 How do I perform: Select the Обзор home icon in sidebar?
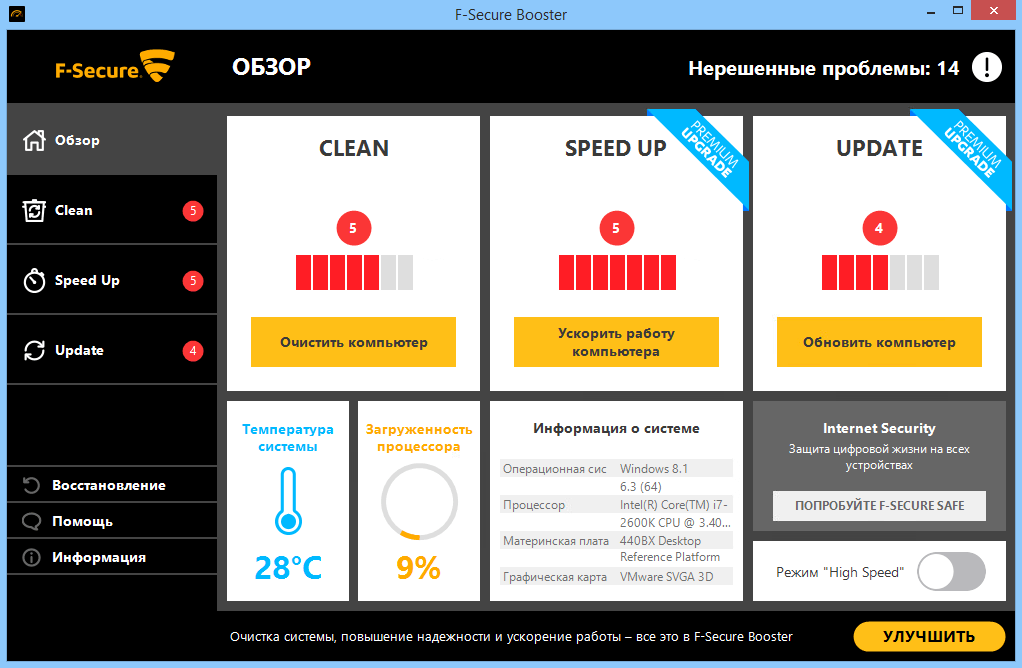click(x=34, y=140)
